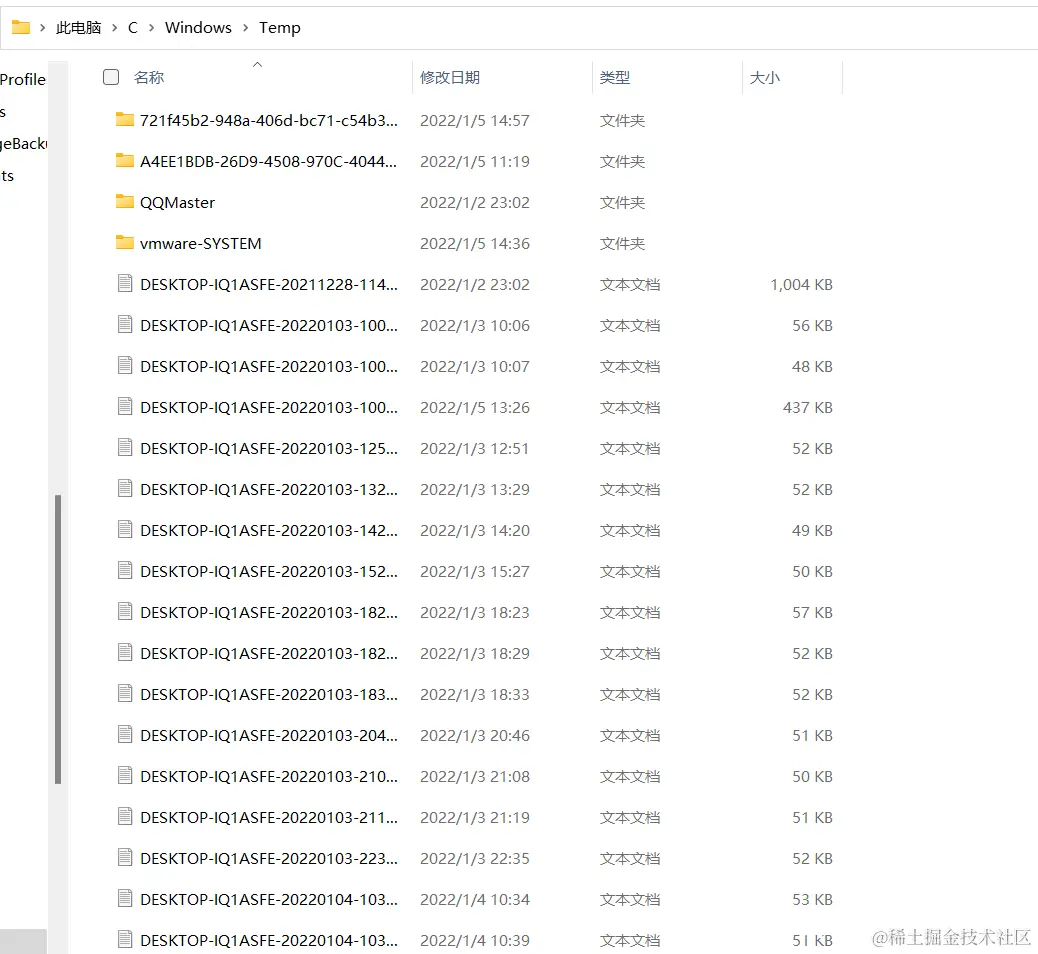
Task: Select Profile item in navigation pane
Action: pyautogui.click(x=23, y=79)
